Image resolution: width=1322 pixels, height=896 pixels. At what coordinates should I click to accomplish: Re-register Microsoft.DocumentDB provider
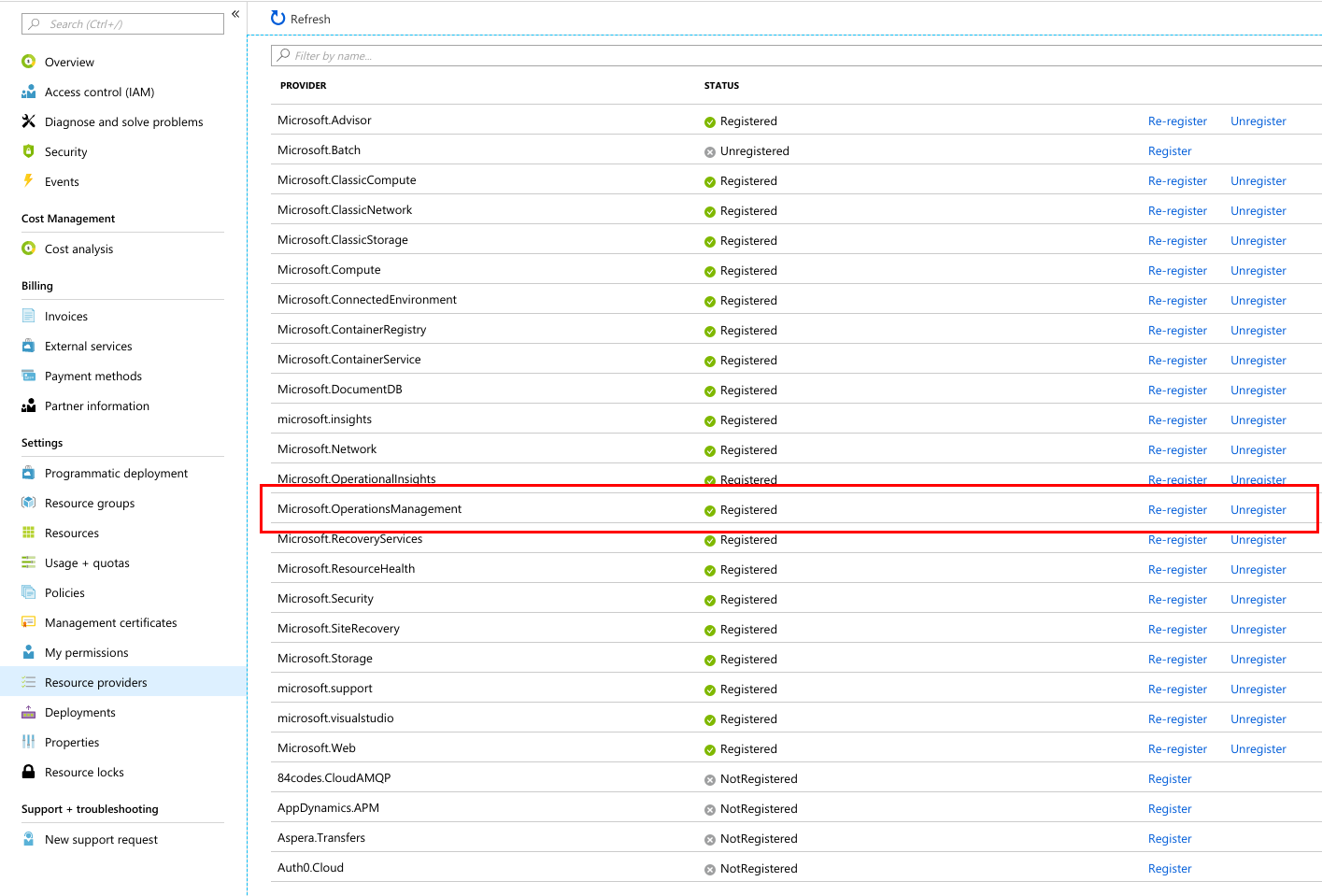coord(1177,391)
